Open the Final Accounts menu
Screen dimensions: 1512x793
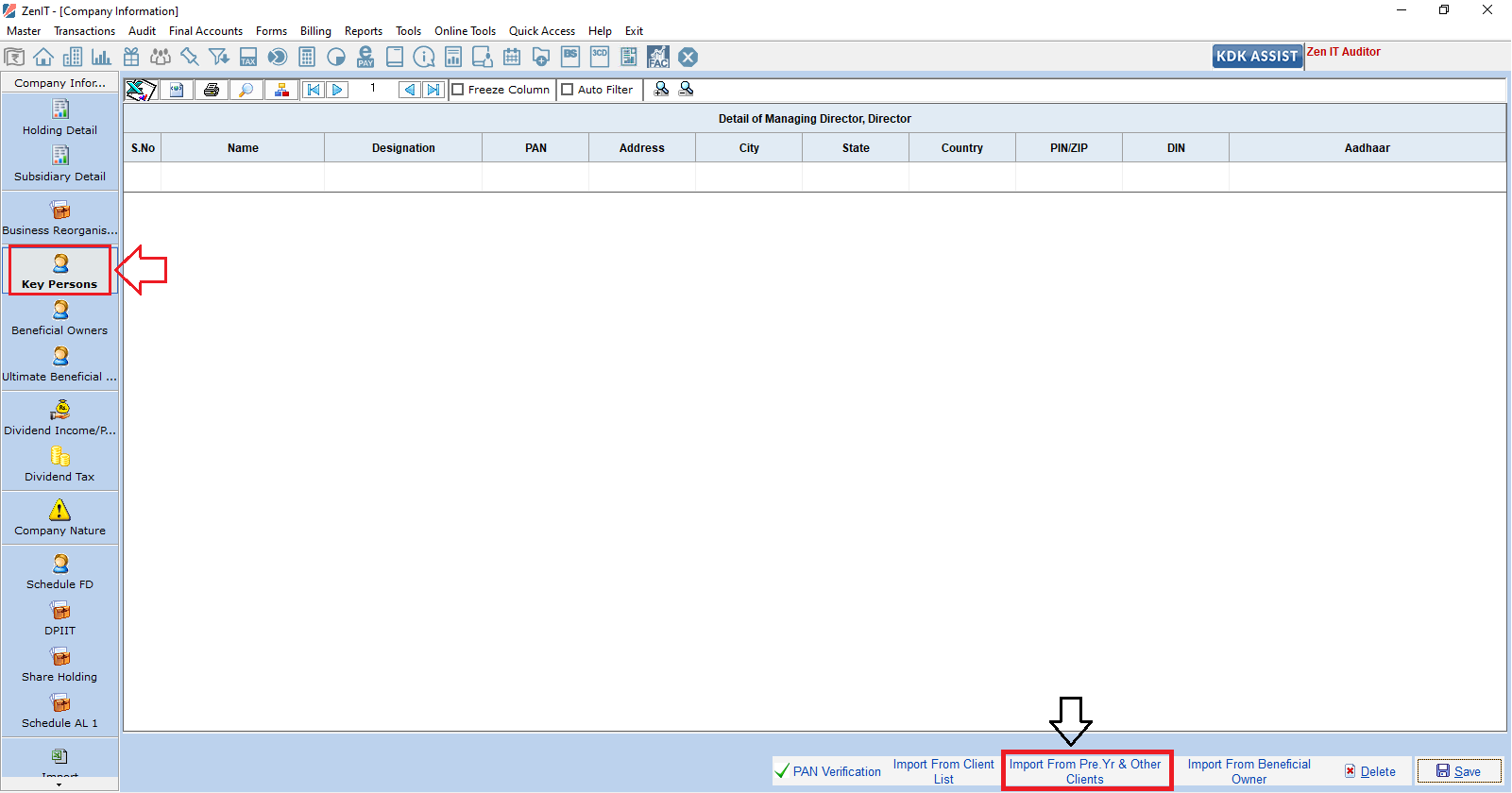click(x=206, y=31)
